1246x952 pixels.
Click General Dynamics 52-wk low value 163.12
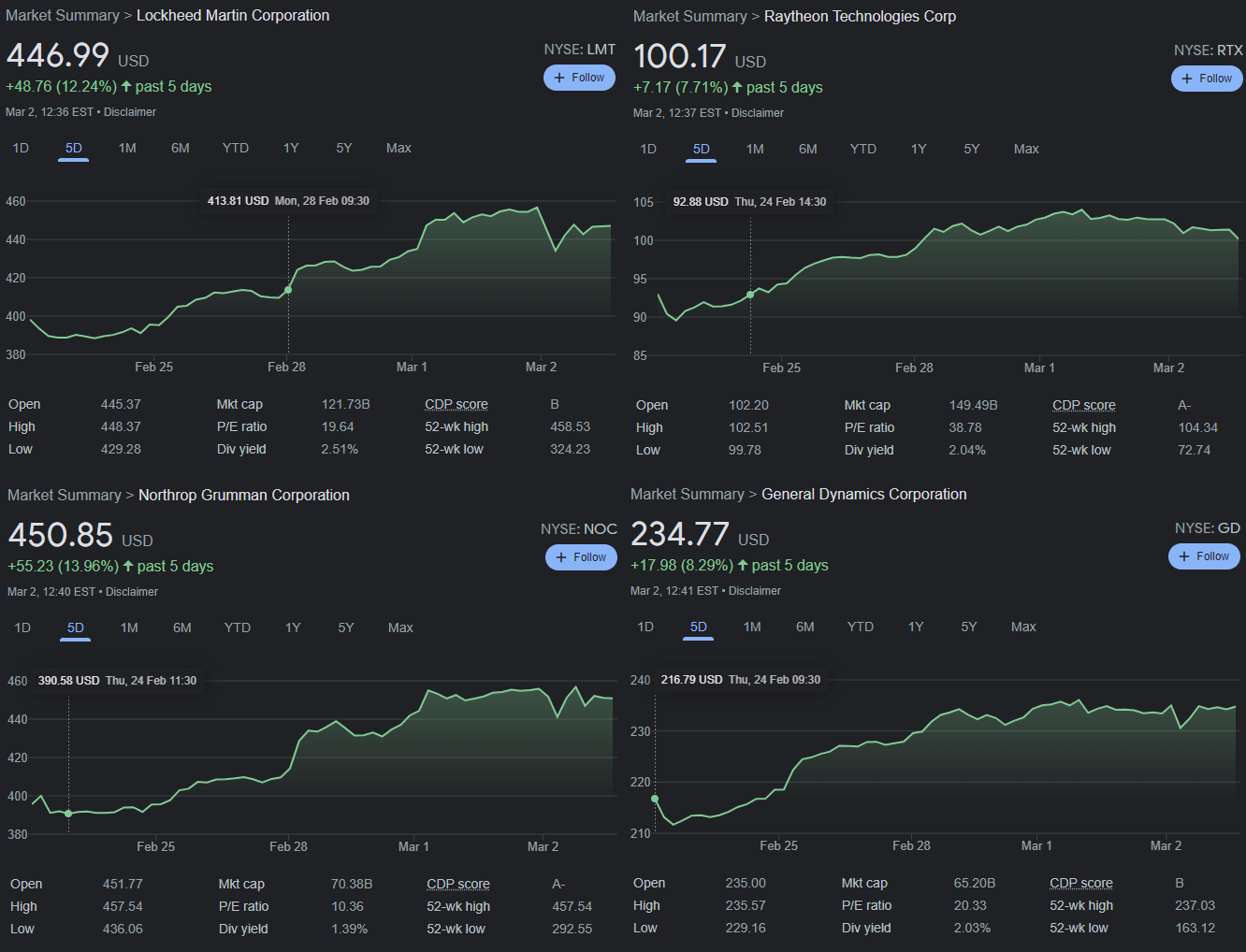pos(1195,928)
